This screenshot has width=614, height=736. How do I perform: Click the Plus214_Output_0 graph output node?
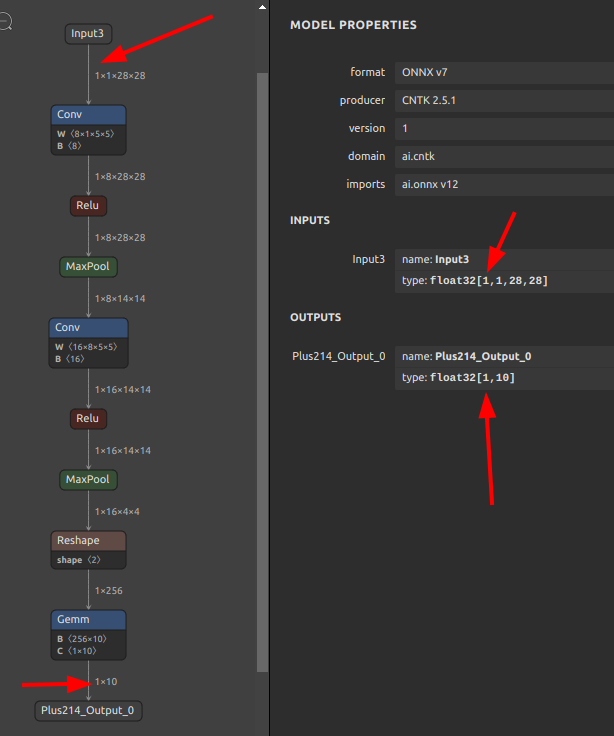[x=88, y=711]
